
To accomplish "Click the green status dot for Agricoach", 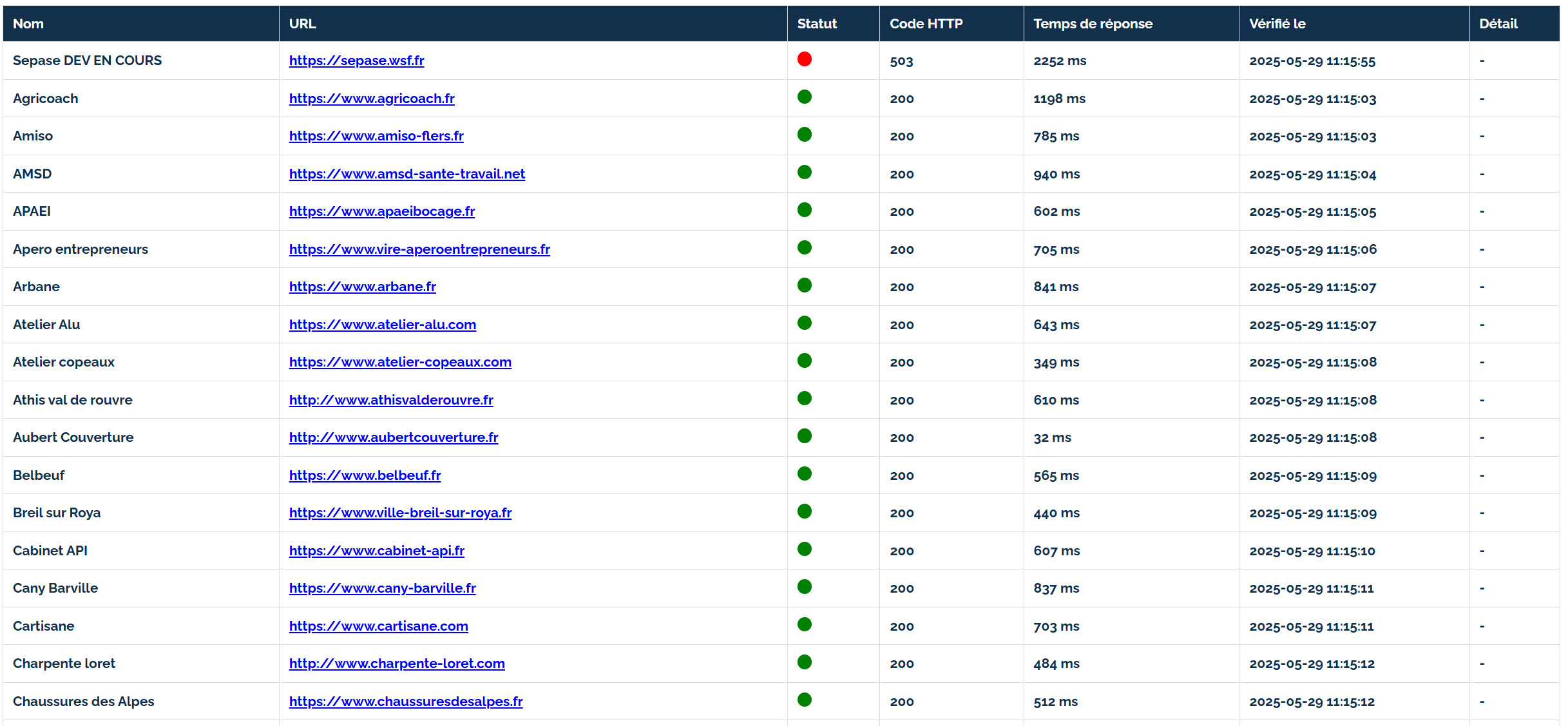I will (805, 97).
